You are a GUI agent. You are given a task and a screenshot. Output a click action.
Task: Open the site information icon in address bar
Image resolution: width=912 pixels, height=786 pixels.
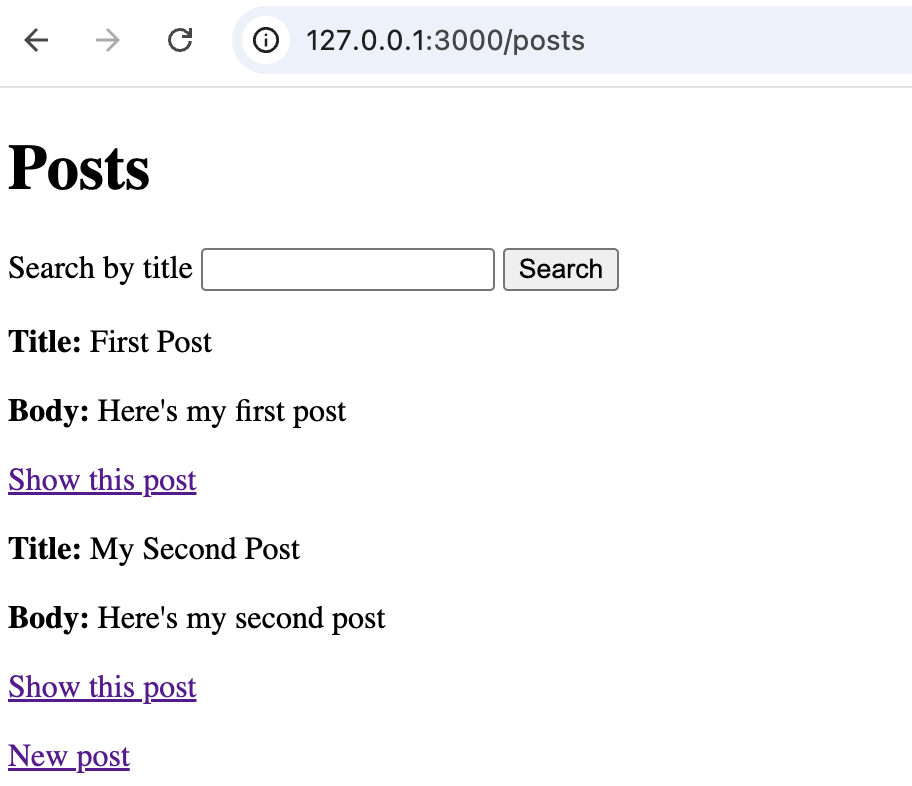[x=265, y=41]
